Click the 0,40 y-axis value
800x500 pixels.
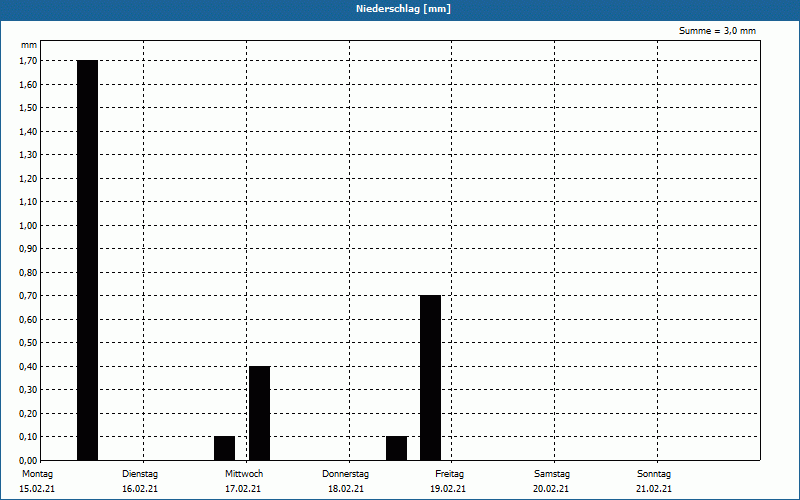28,366
